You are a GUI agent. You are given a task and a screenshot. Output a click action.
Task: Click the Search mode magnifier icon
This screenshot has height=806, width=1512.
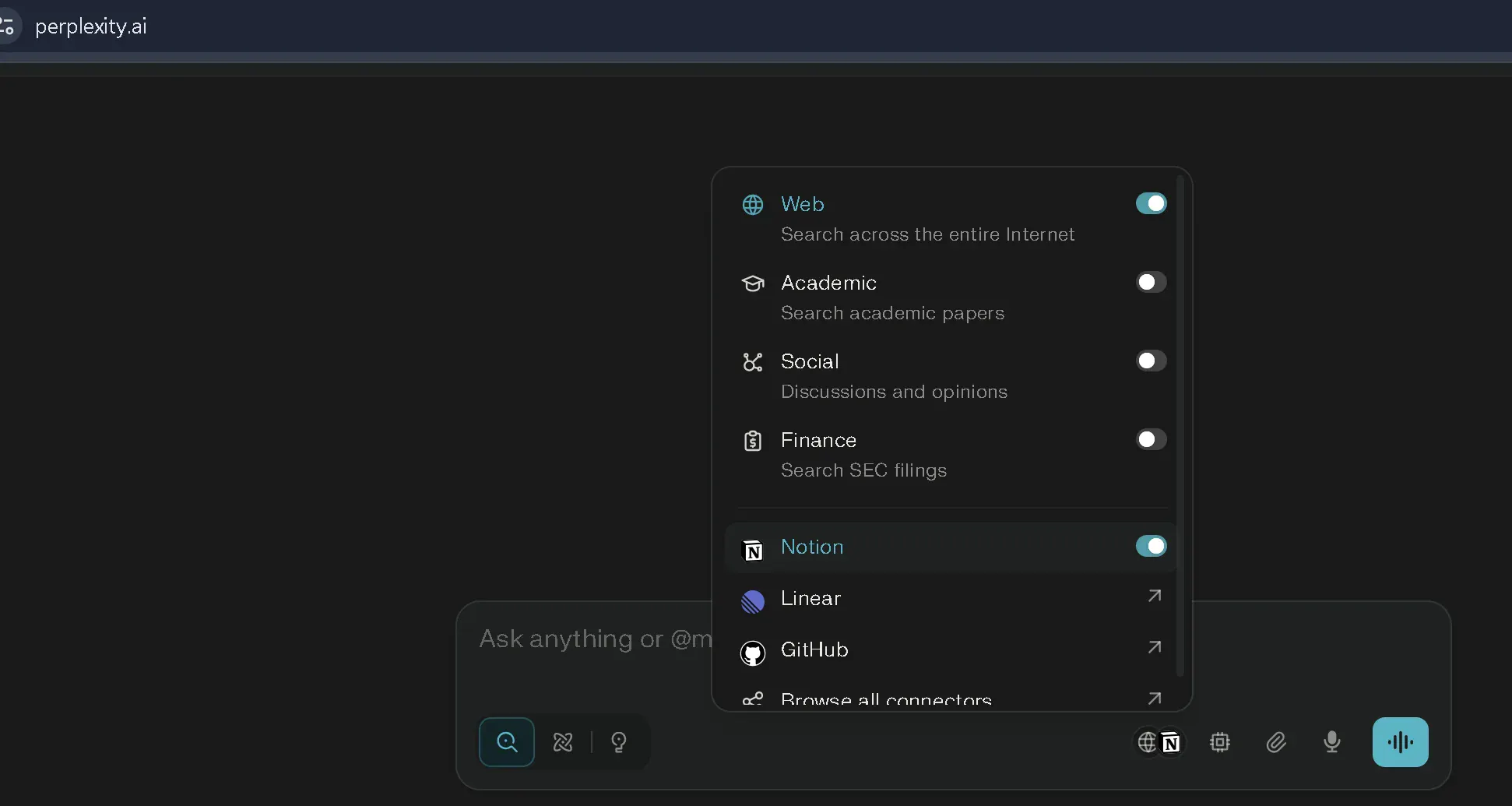tap(506, 742)
